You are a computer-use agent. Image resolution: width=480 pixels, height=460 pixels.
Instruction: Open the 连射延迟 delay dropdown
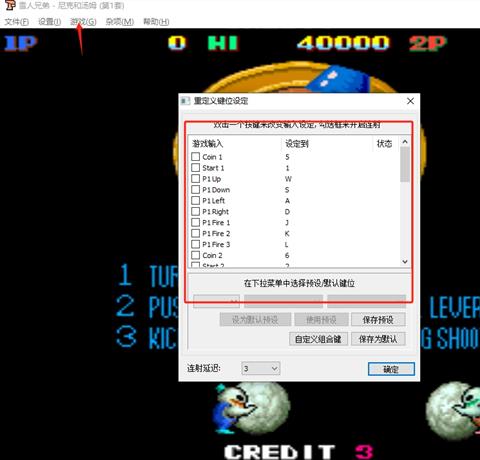pyautogui.click(x=261, y=369)
